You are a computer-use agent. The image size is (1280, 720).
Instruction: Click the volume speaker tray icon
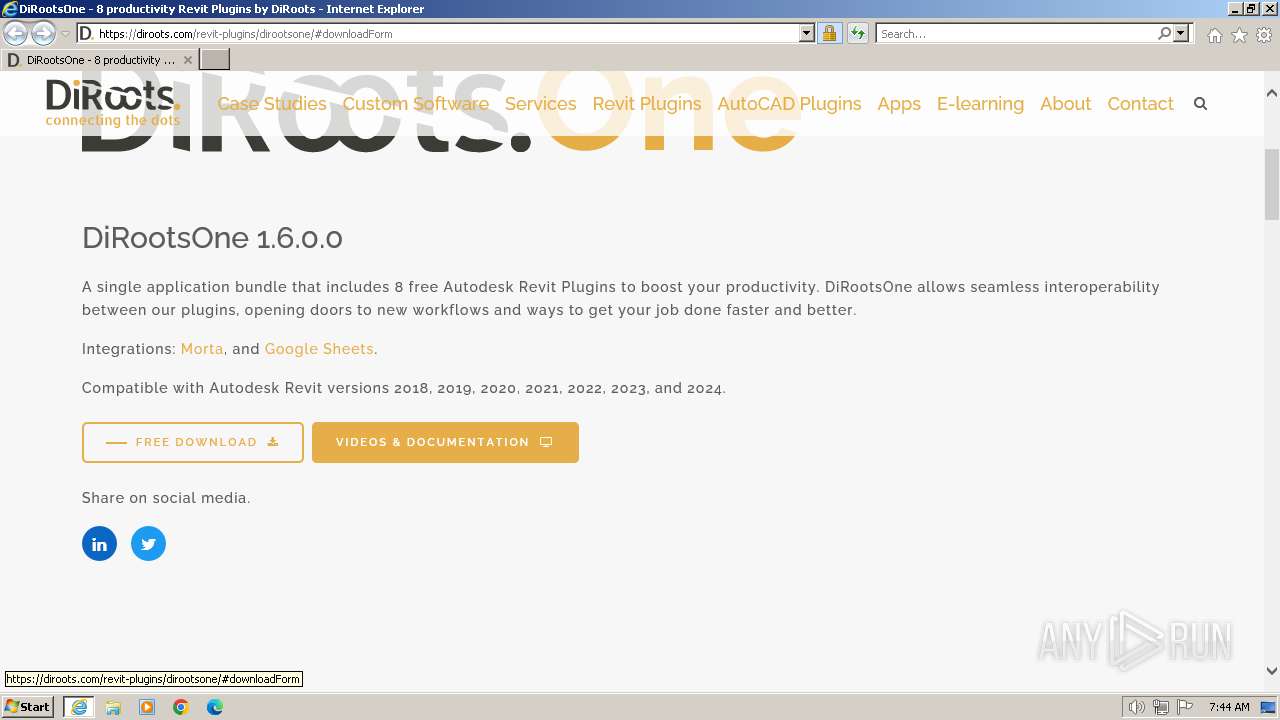(1137, 707)
